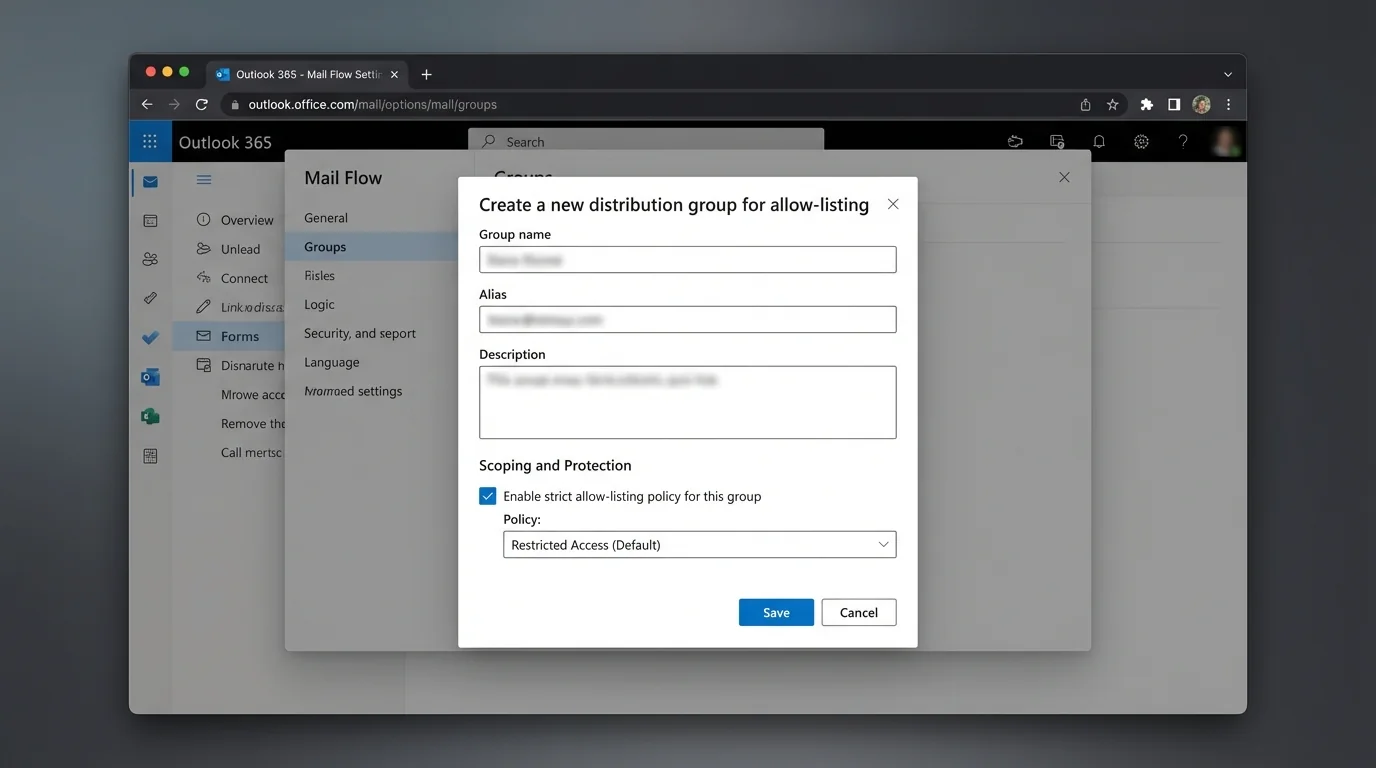
Task: Click the Description text area
Action: 687,403
